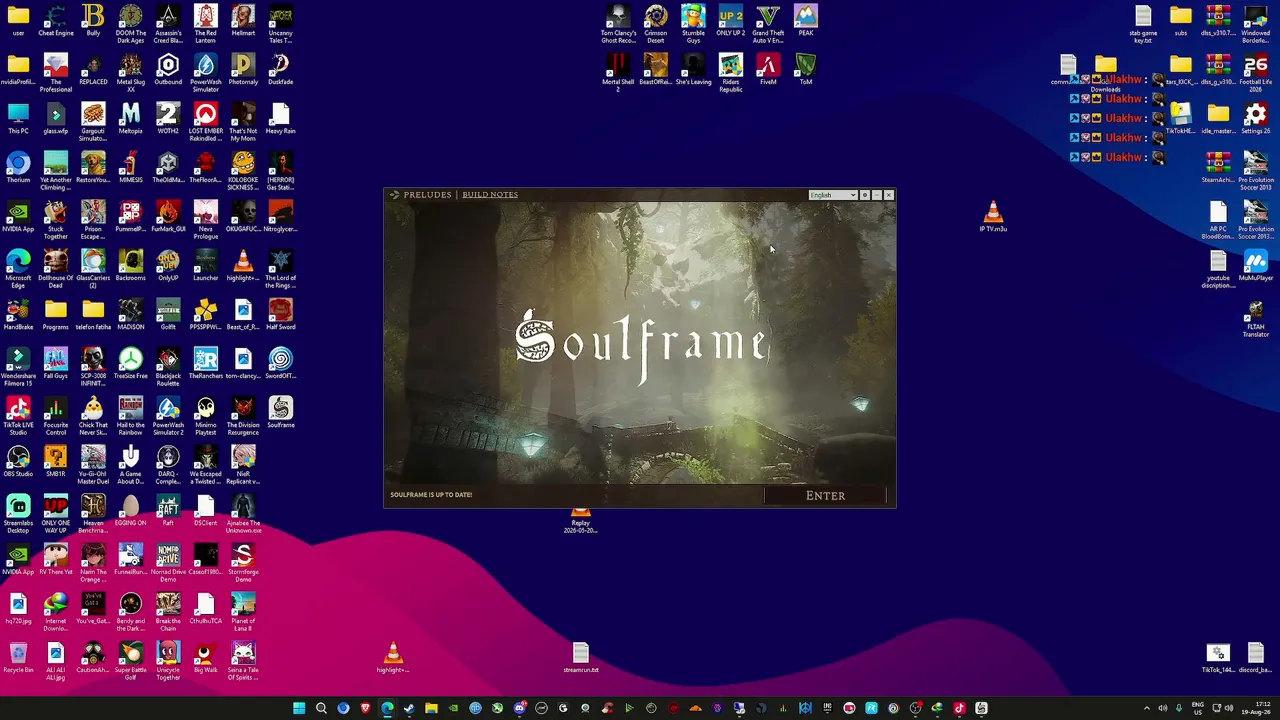1280x720 pixels.
Task: Select the Dollhouse Of Dead shortcut
Action: pyautogui.click(x=56, y=268)
